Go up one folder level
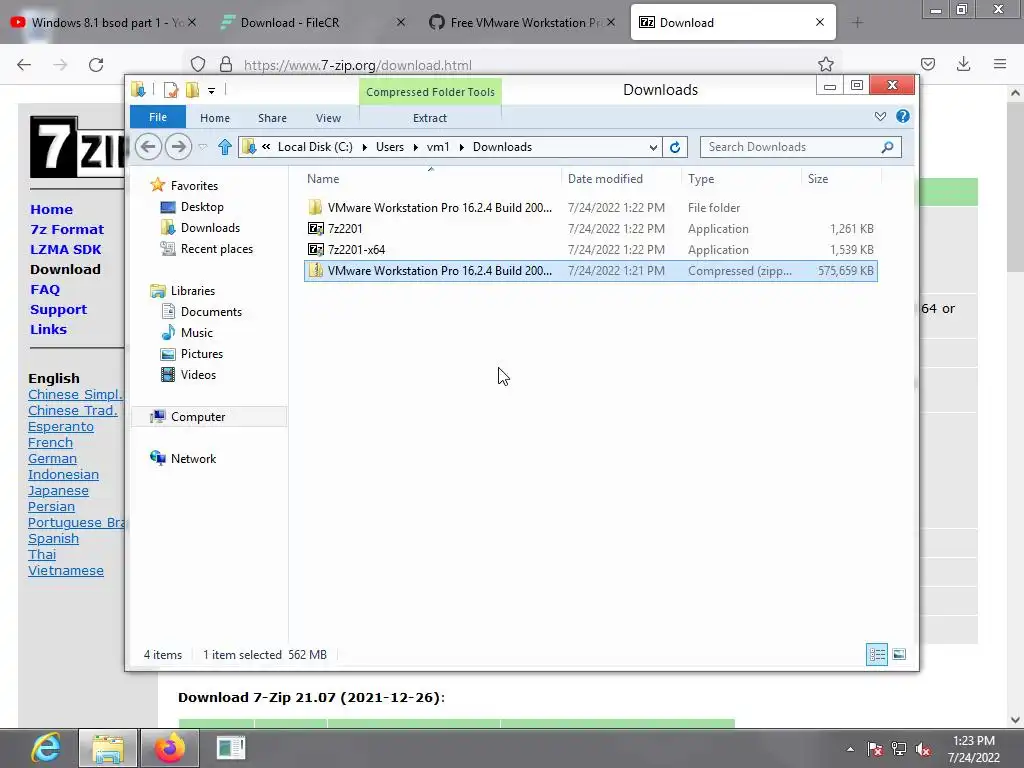1024x768 pixels. (x=225, y=147)
